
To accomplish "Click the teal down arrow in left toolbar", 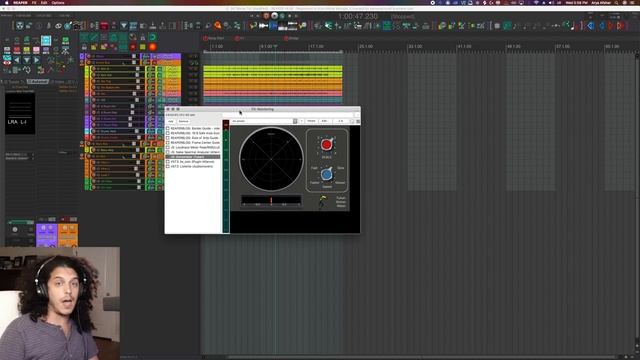I will pyautogui.click(x=27, y=60).
